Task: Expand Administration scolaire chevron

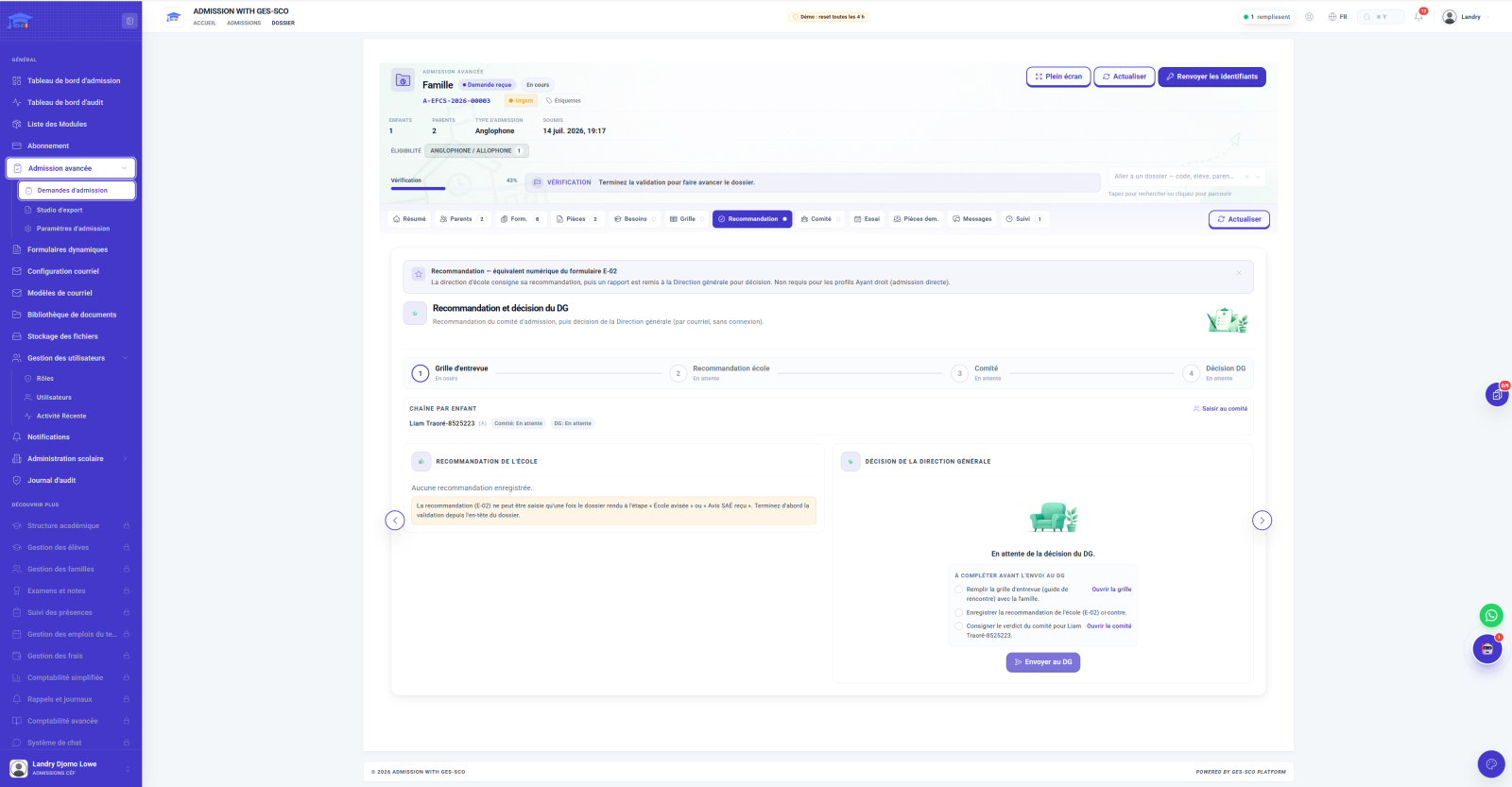Action: click(x=125, y=458)
